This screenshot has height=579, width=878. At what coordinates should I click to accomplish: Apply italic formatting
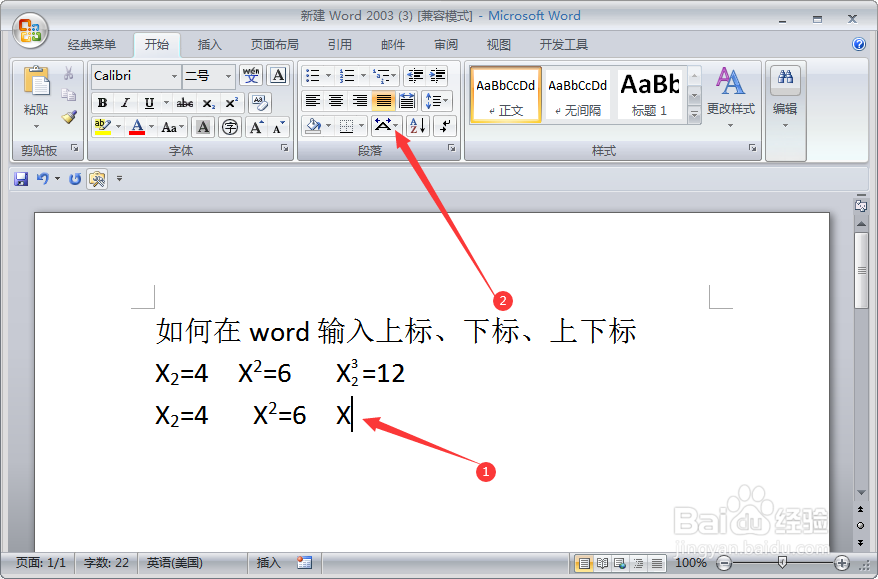click(x=125, y=104)
